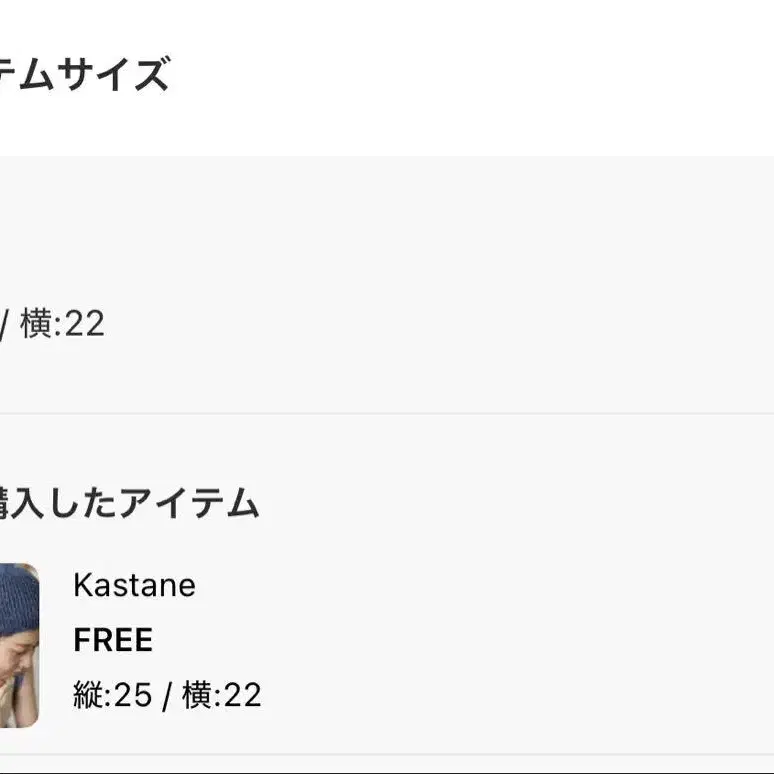774x774 pixels.
Task: Click the slash between 縦:25 and 横:22
Action: tap(167, 697)
